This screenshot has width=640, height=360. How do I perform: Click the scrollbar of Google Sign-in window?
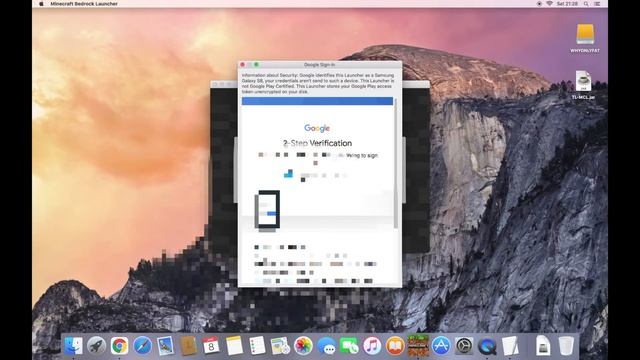(396, 163)
